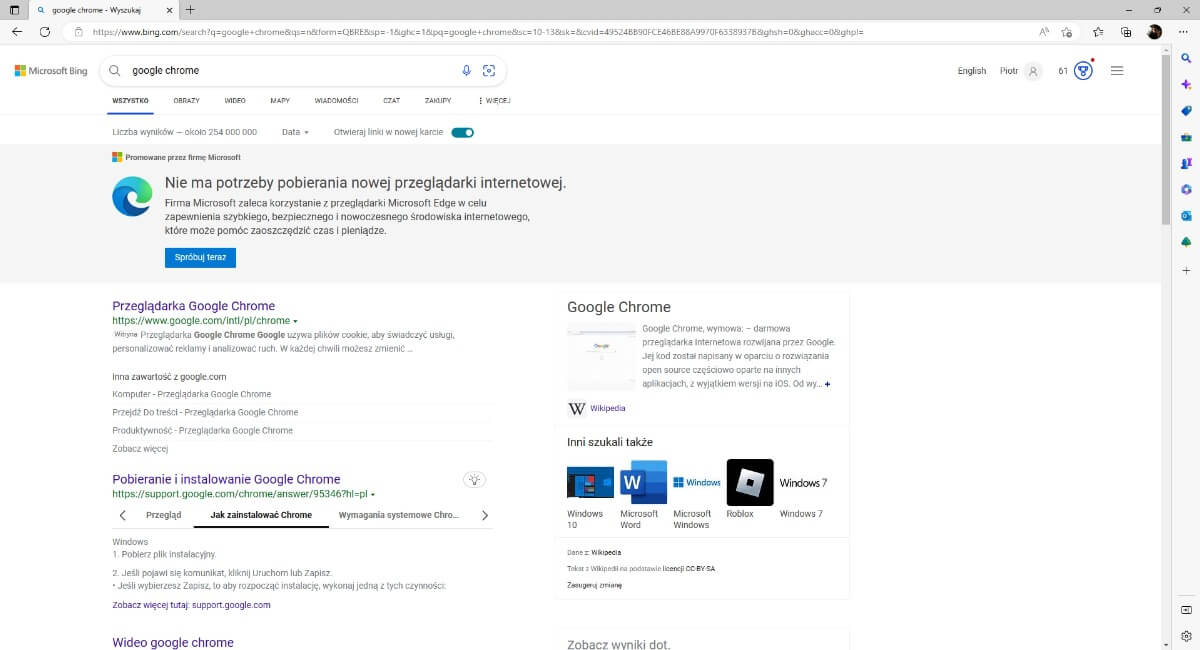Image resolution: width=1200 pixels, height=650 pixels.
Task: Activate the voice search microphone icon
Action: click(463, 70)
